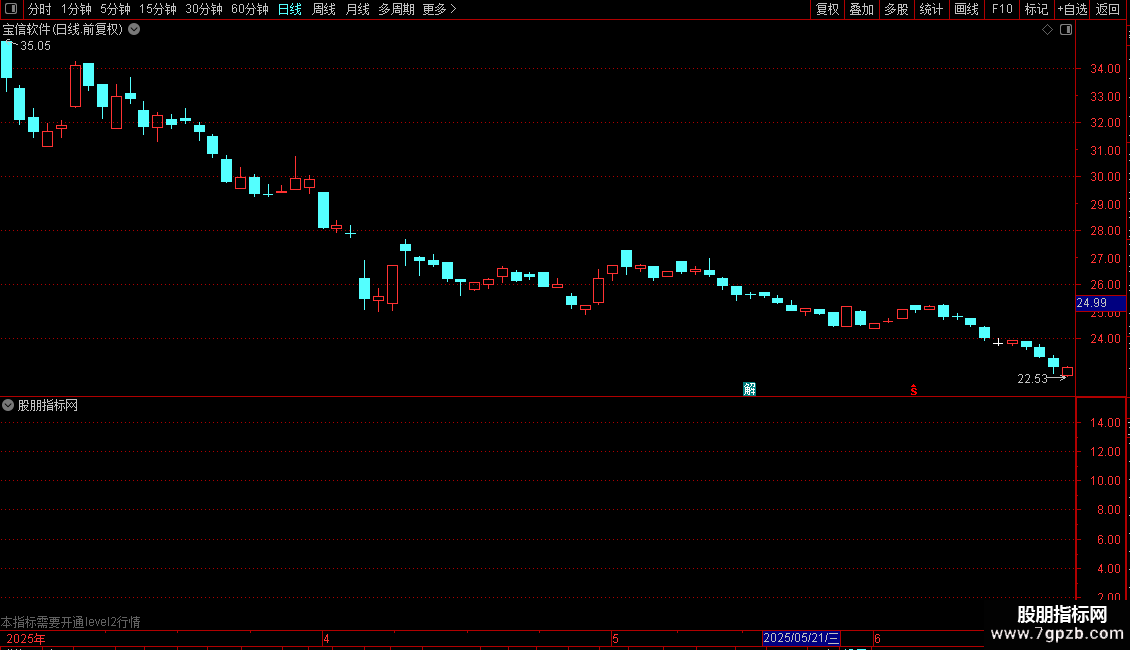
Task: Select the 5分钟 period
Action: pyautogui.click(x=115, y=9)
